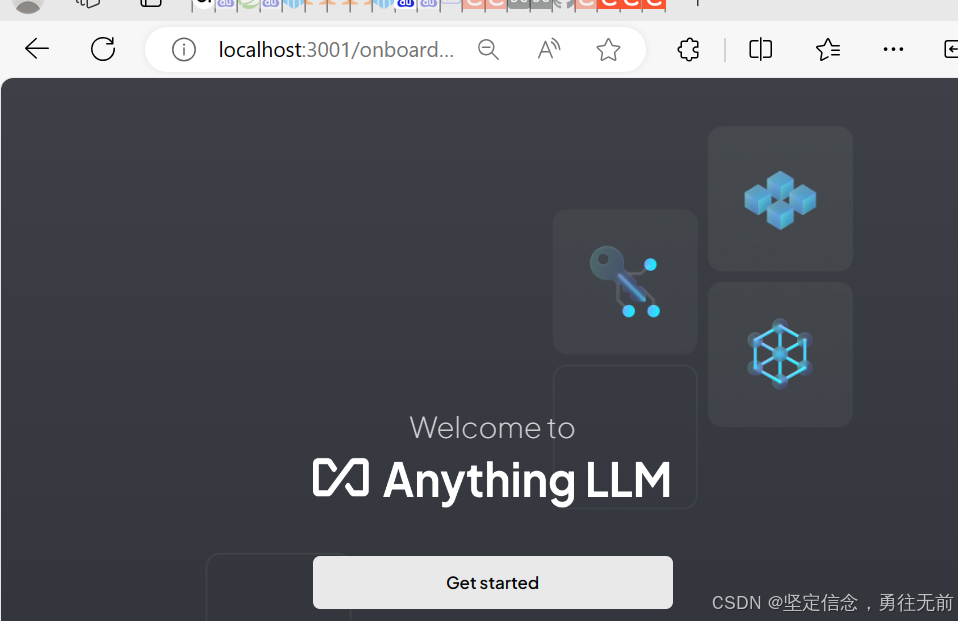Click the hexagon network cube tile
Image resolution: width=958 pixels, height=621 pixels.
(x=780, y=354)
